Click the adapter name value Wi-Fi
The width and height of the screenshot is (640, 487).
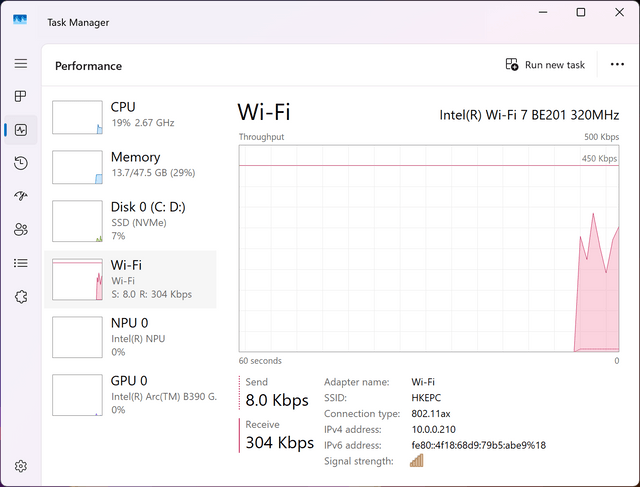click(423, 382)
